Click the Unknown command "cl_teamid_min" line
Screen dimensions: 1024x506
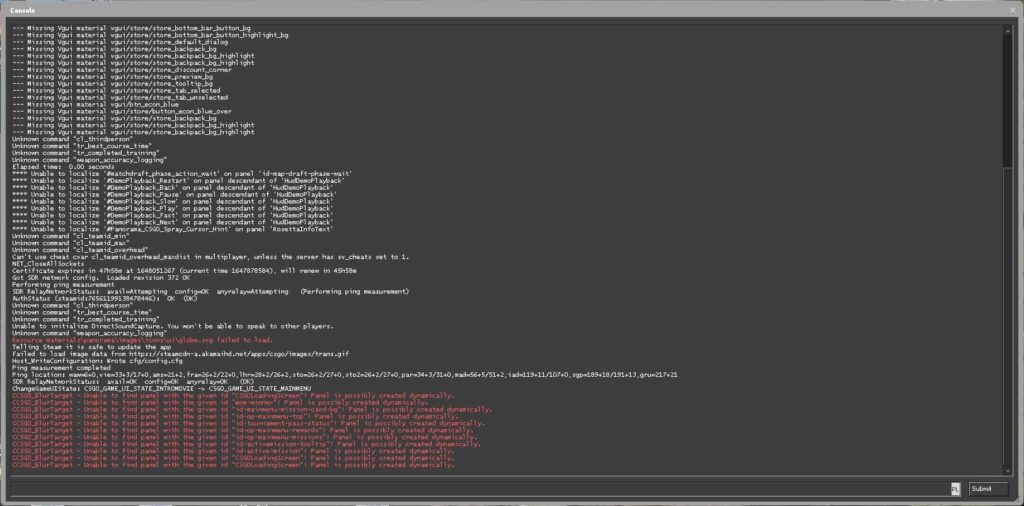[x=71, y=236]
